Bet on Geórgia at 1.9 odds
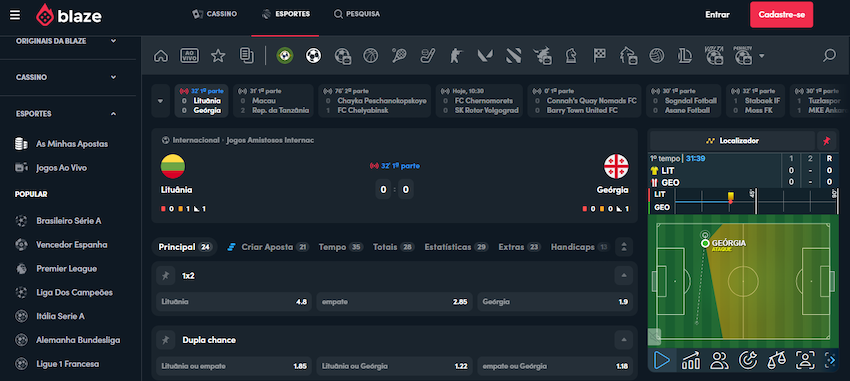Screen dimensions: 850x381 coord(555,302)
